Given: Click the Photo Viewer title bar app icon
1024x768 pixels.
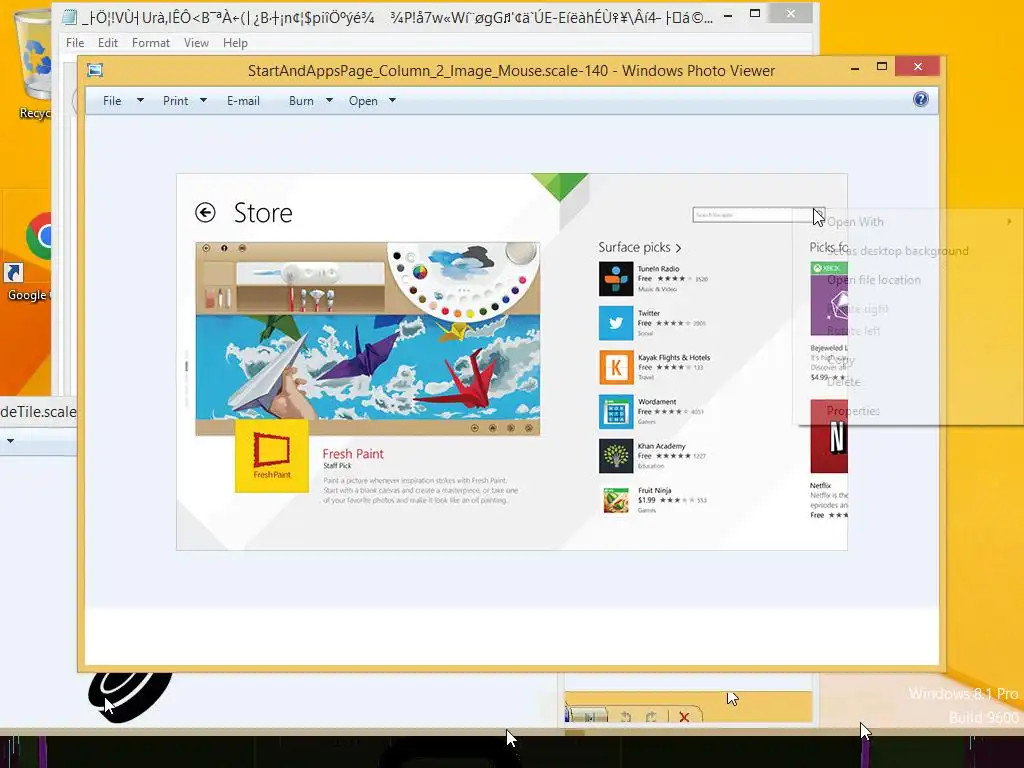Looking at the screenshot, I should [x=95, y=70].
